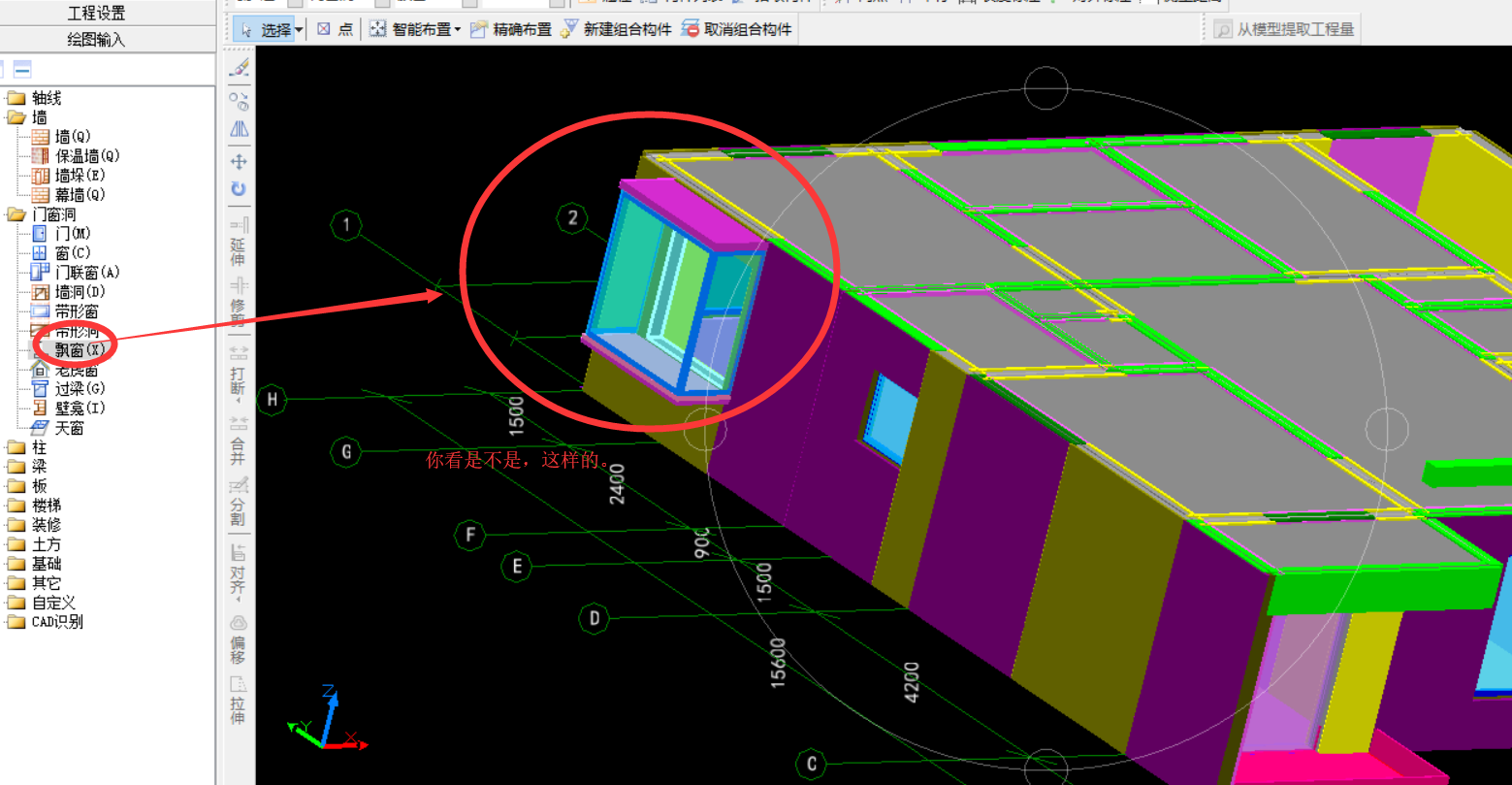Open the 工程设置 panel tab
Screen dimensions: 1512x785
pyautogui.click(x=96, y=14)
